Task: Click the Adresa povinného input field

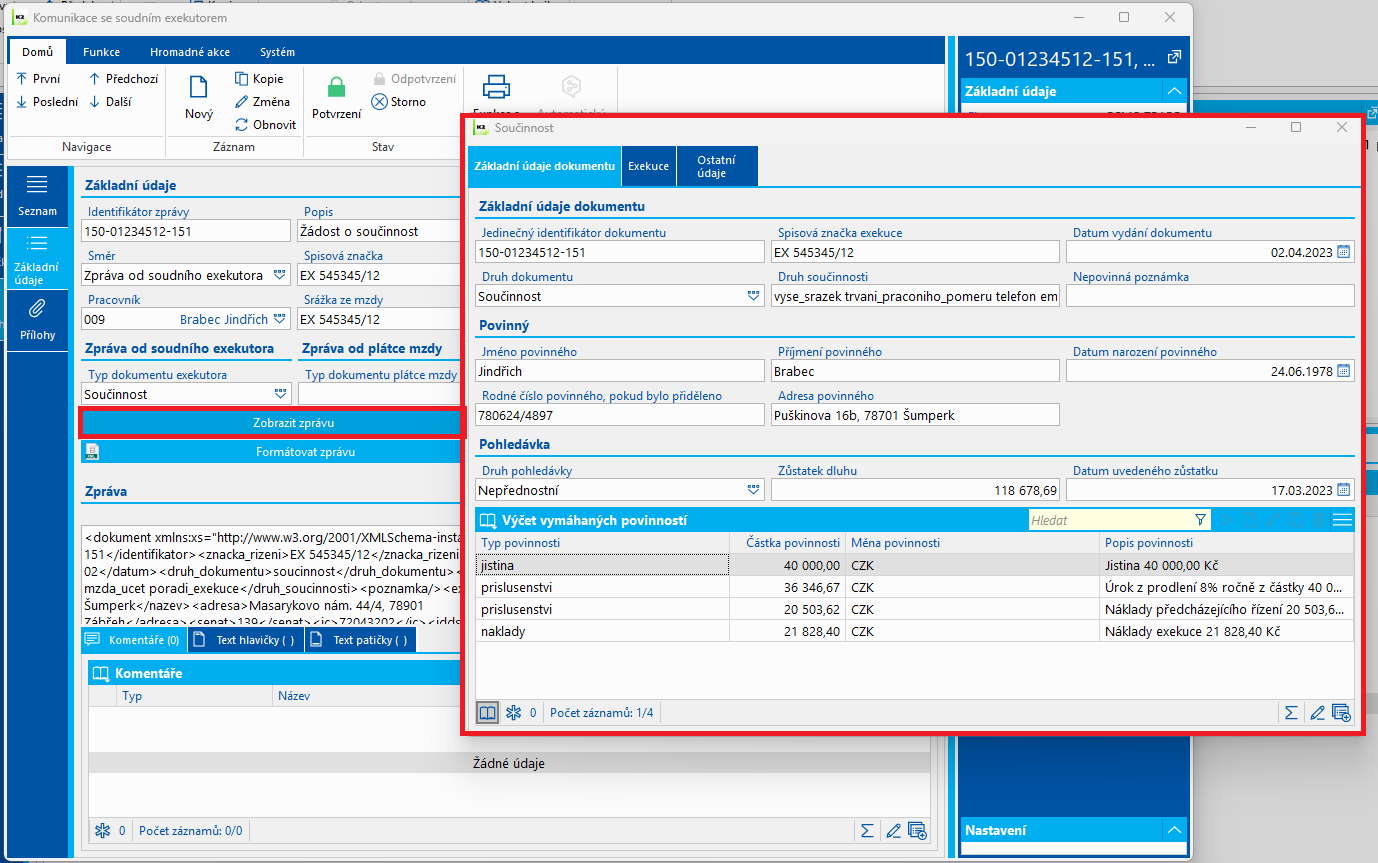Action: click(914, 415)
